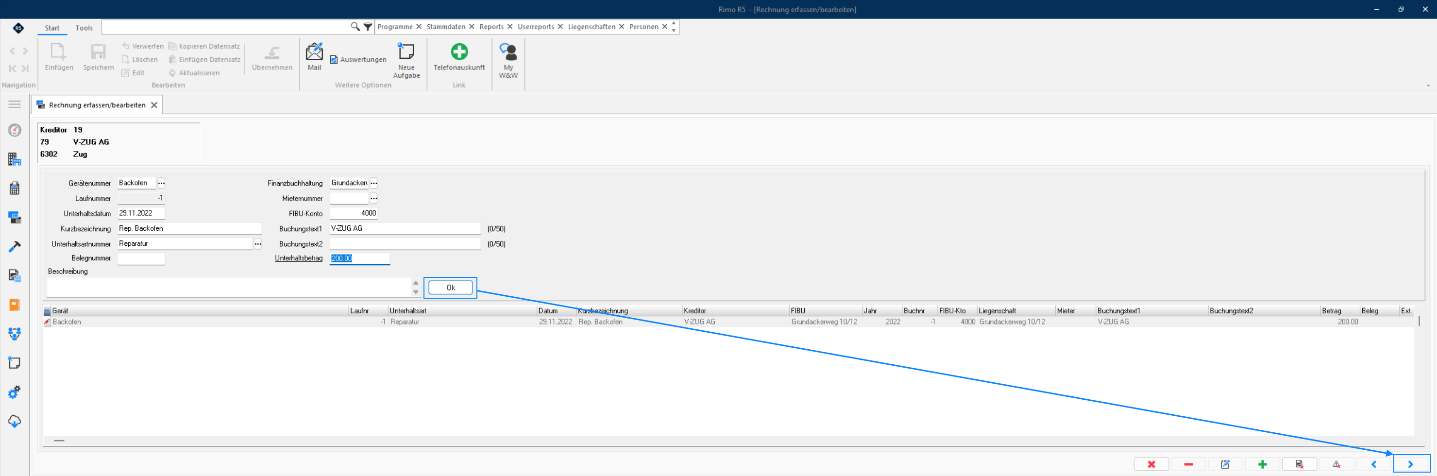The image size is (1437, 476).
Task: Click the search magnifier icon
Action: [355, 26]
